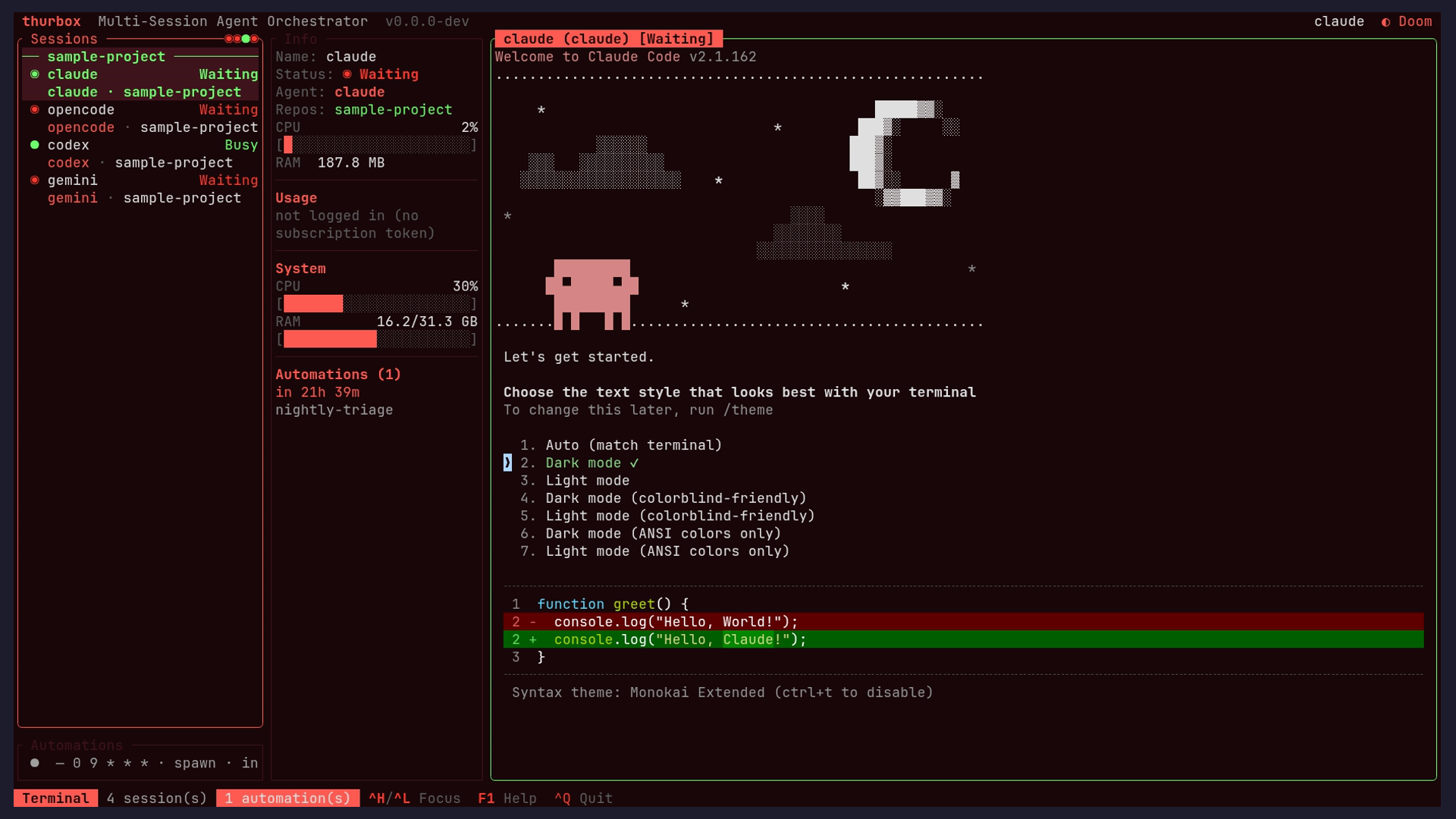Screen dimensions: 1456x819
Task: Choose Light mode (colorblind-friendly)
Action: point(667,516)
